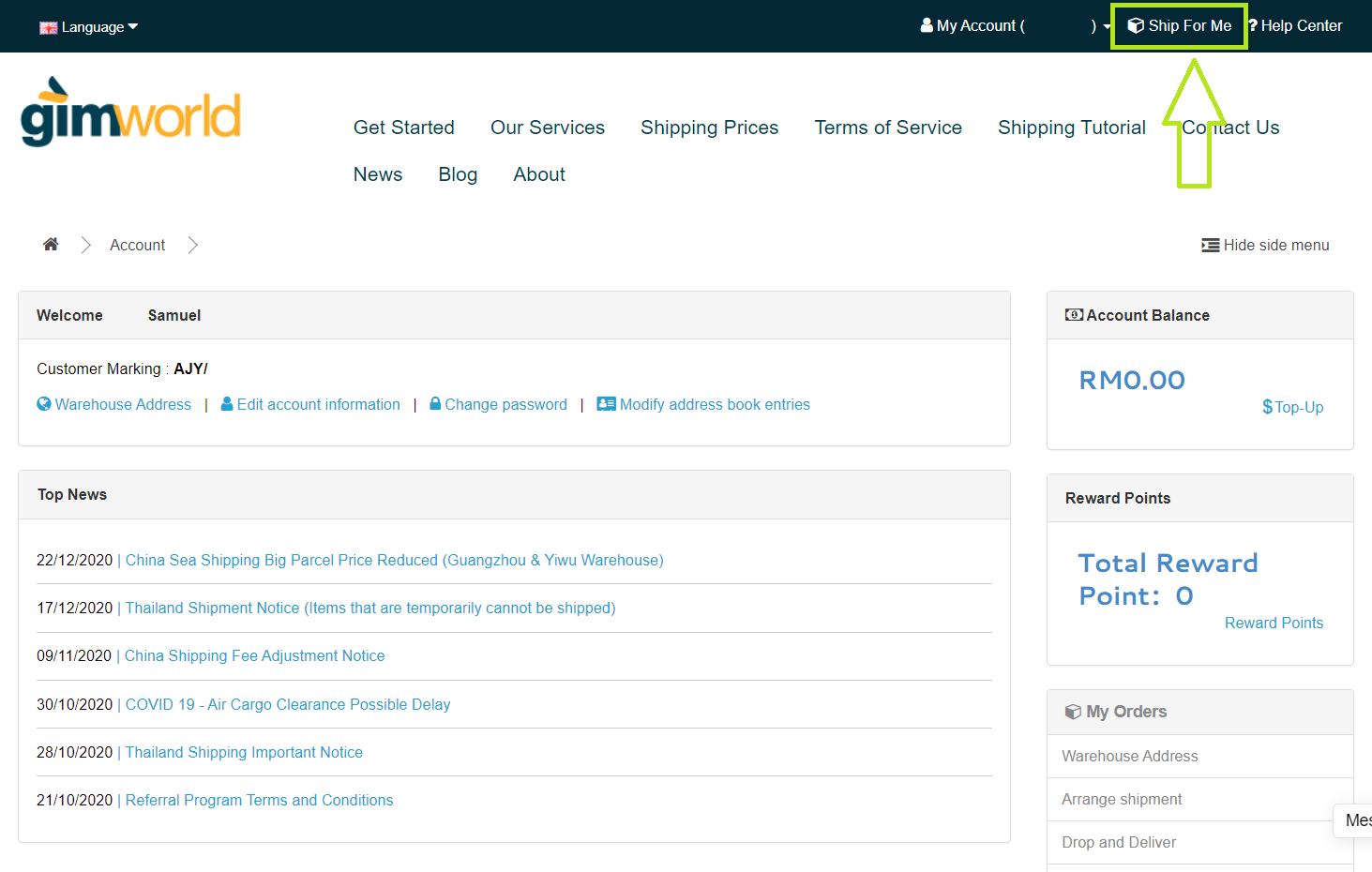Click the RM0.00 balance amount
This screenshot has width=1372, height=872.
tap(1132, 380)
